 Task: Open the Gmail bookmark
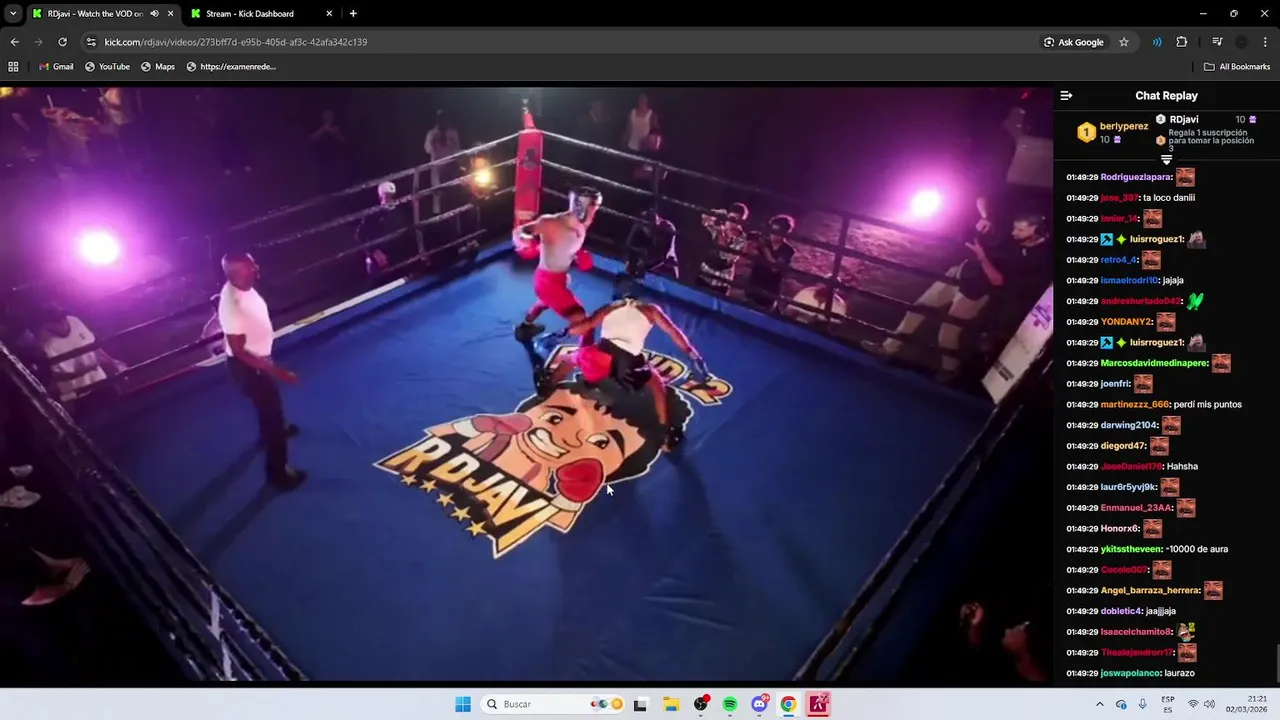(x=56, y=67)
